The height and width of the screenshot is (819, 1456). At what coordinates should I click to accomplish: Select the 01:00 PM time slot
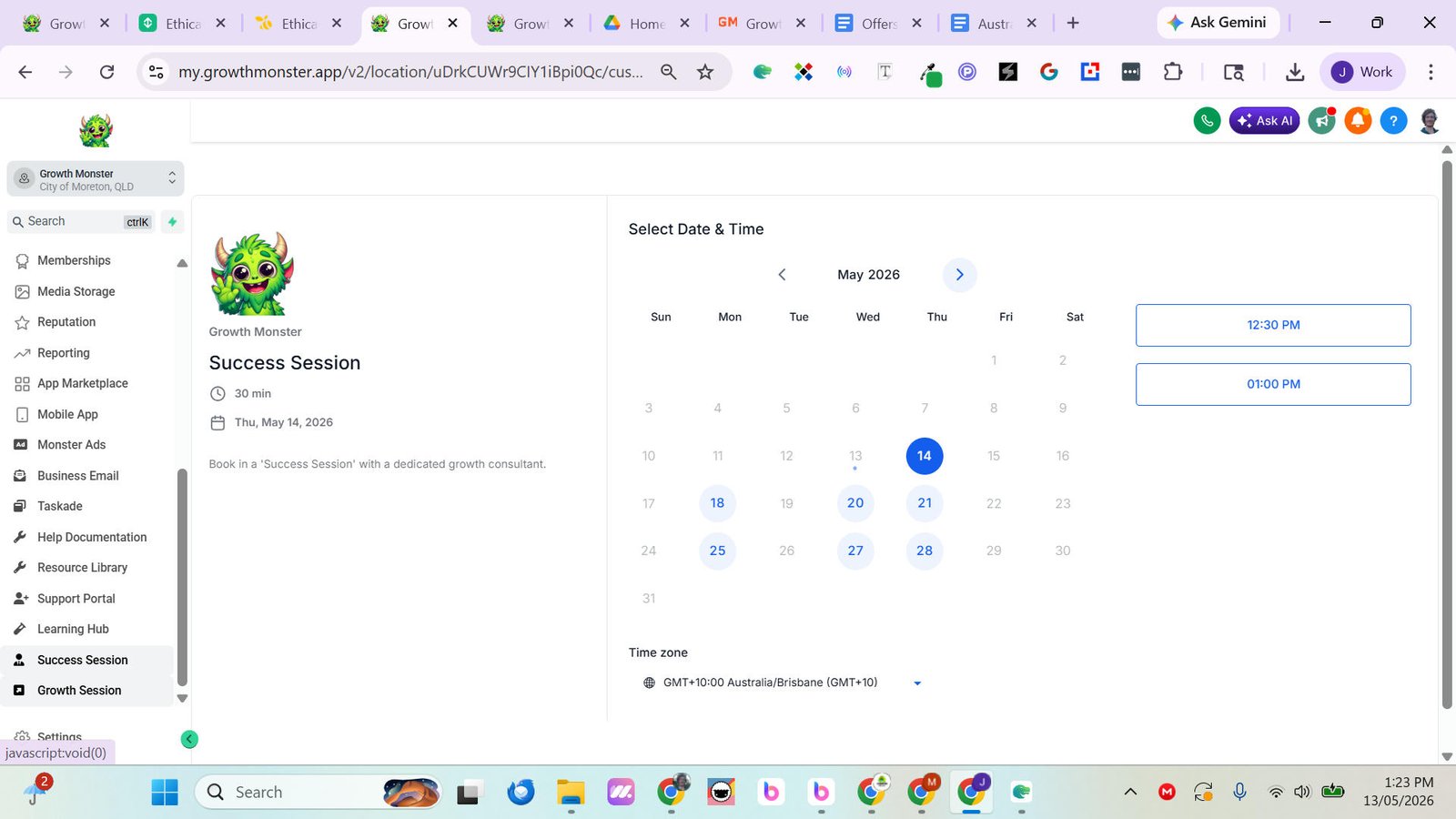click(x=1273, y=384)
